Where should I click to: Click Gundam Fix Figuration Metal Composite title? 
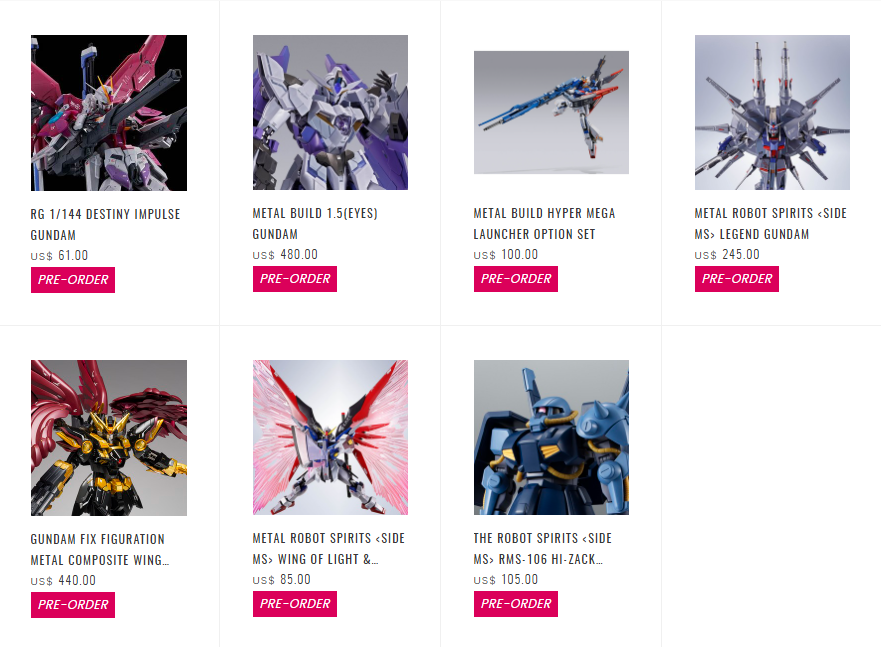point(100,549)
